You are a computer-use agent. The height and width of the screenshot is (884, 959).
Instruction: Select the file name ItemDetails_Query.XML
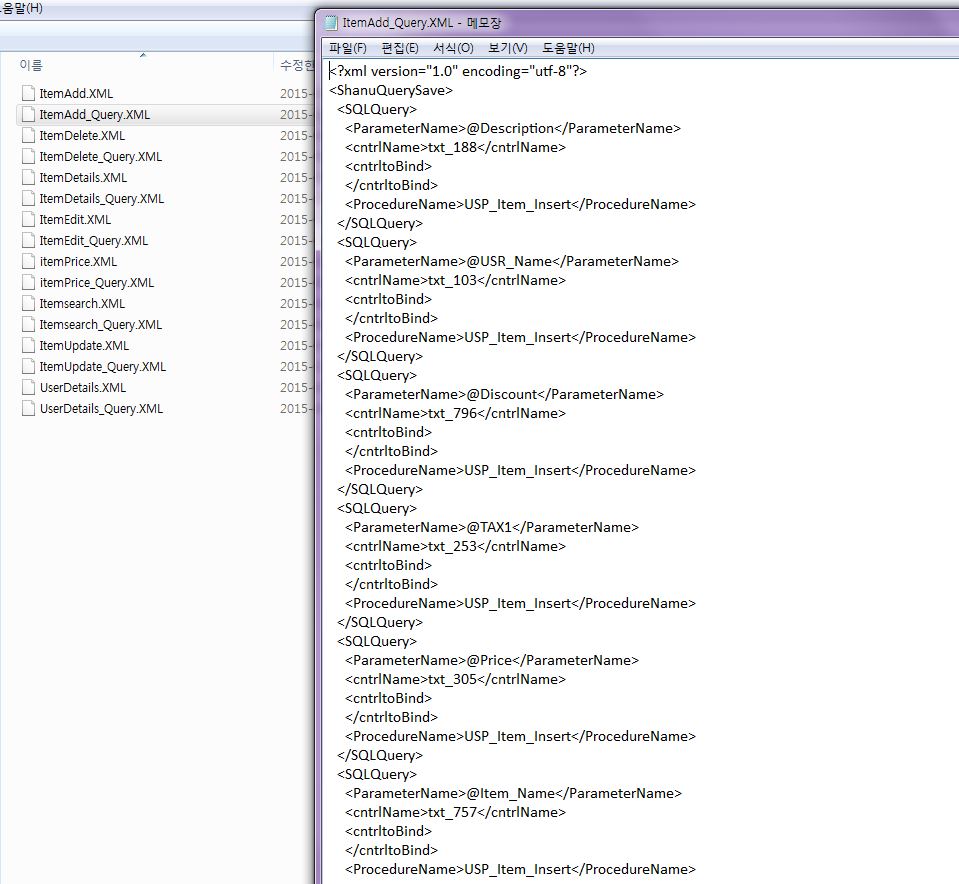tap(102, 198)
